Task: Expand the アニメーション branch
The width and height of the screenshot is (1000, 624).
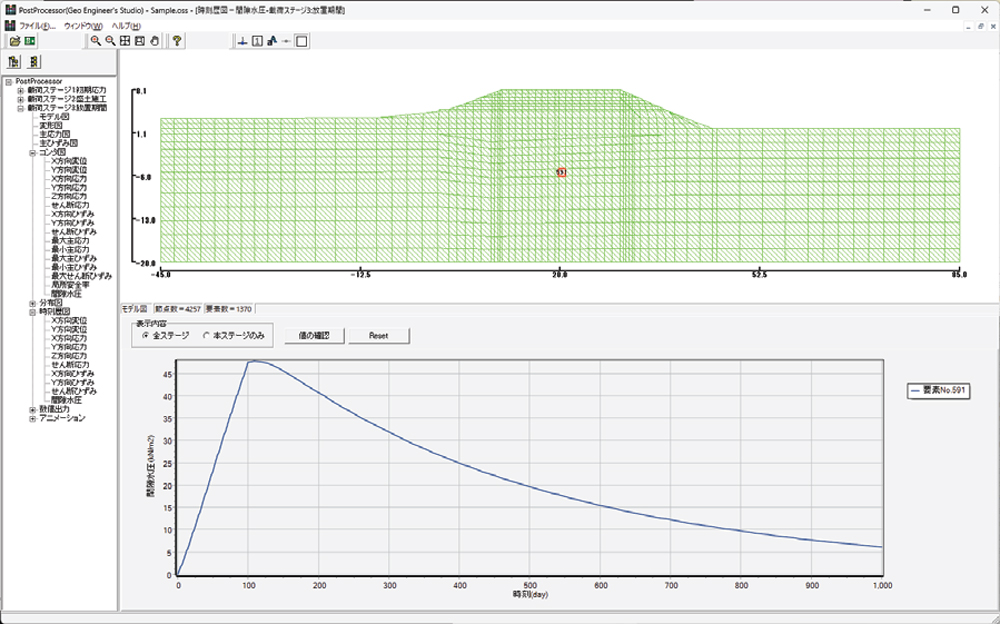Action: point(33,419)
